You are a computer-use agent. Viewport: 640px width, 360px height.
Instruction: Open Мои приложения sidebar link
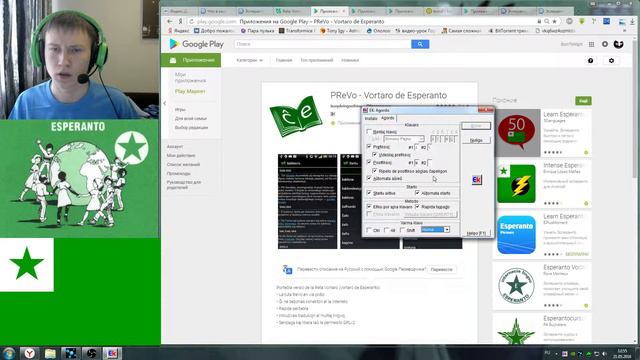[x=190, y=78]
